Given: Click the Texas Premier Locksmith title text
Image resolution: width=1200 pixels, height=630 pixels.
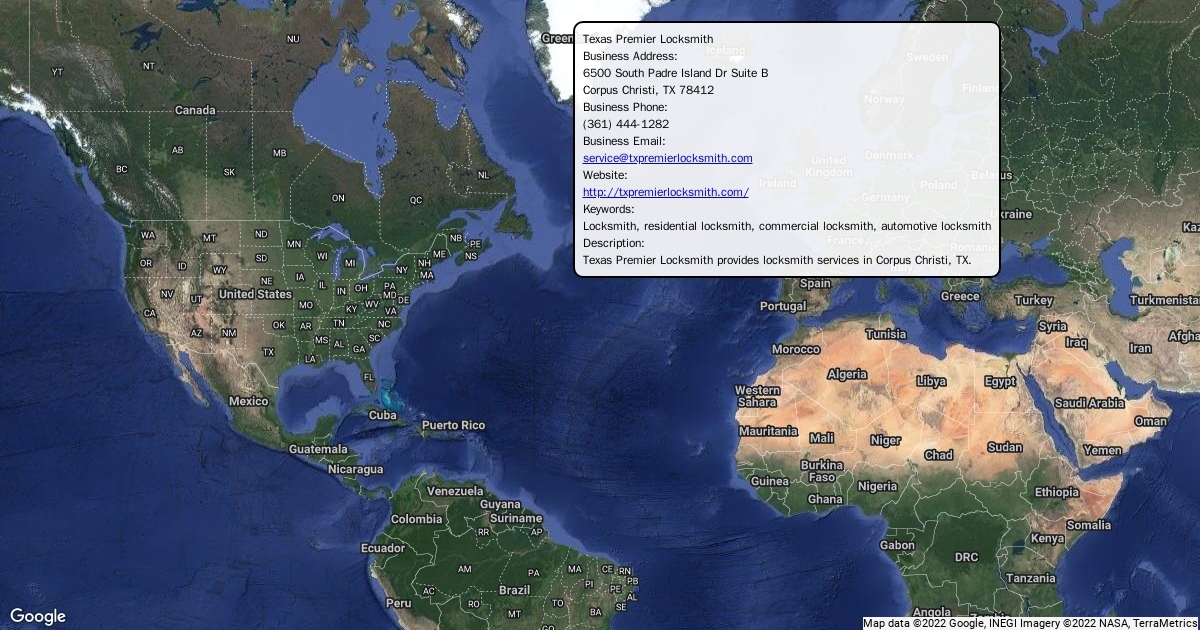Looking at the screenshot, I should tap(648, 39).
